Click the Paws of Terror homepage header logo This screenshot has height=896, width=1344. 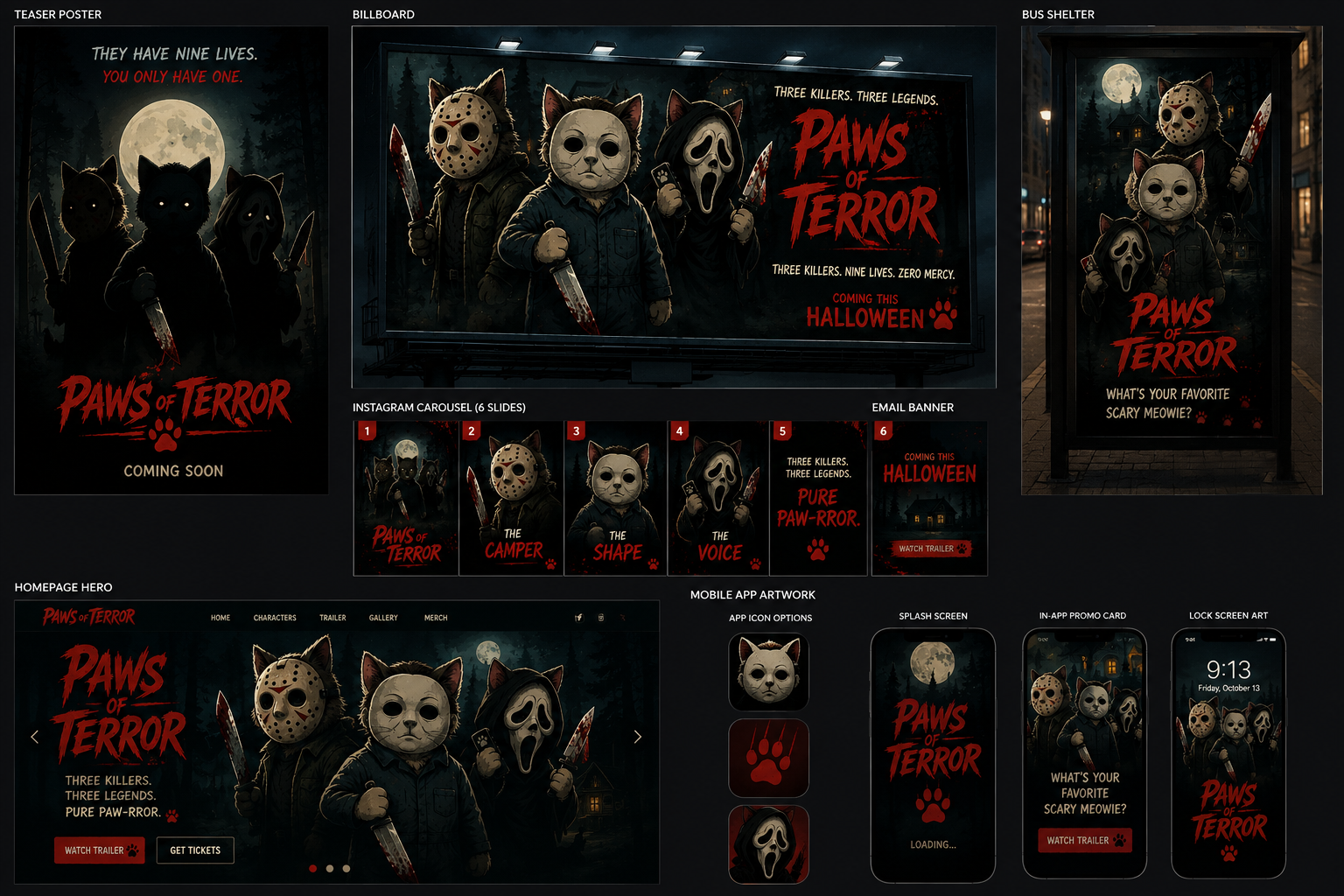[x=89, y=617]
